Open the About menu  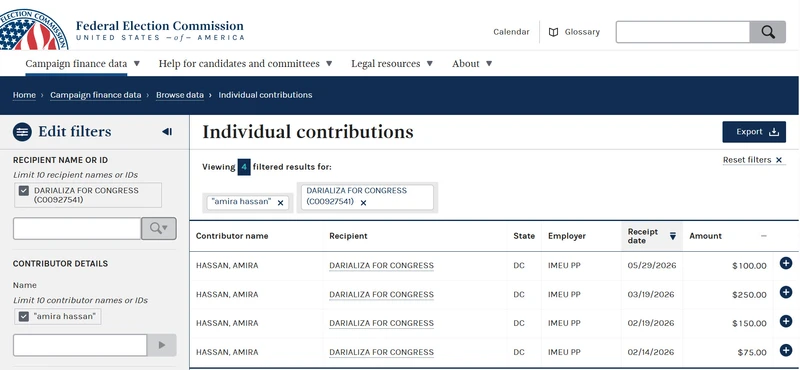(472, 64)
